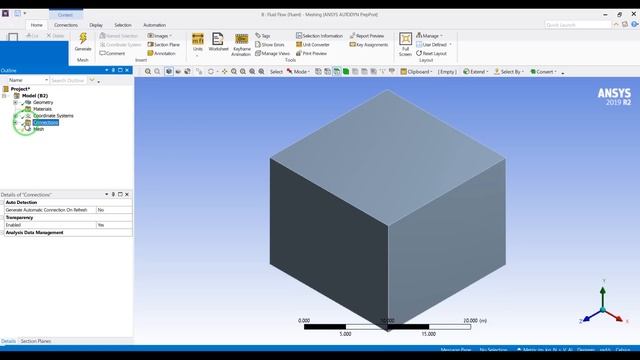Open Unit Converter

tap(313, 44)
